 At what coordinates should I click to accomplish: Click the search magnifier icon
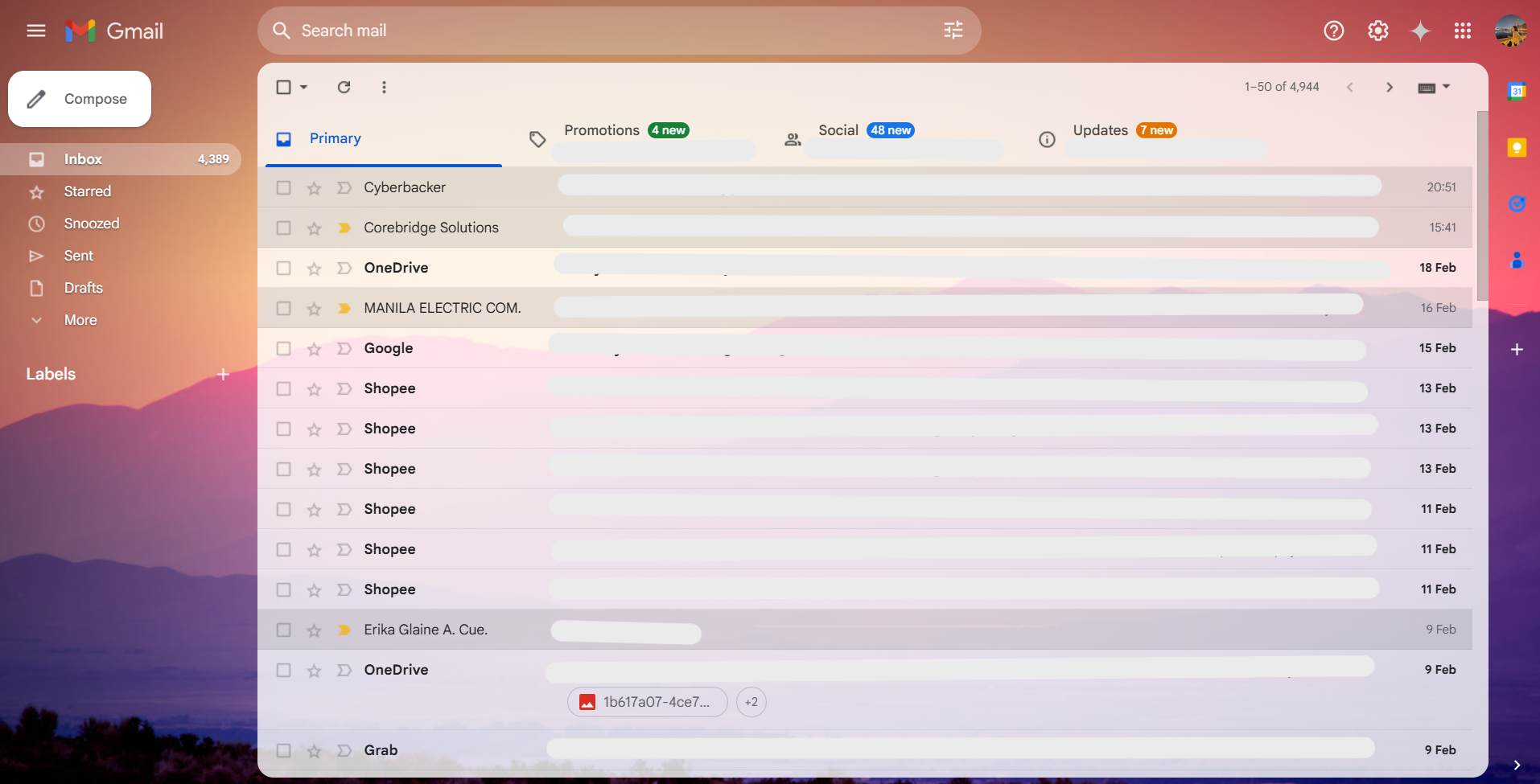click(281, 31)
